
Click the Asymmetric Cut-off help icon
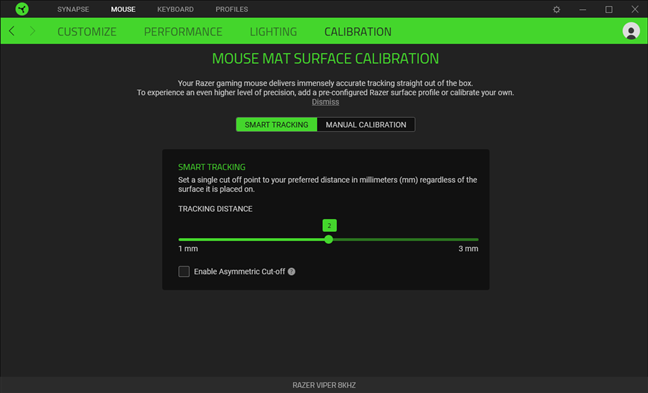click(x=291, y=272)
